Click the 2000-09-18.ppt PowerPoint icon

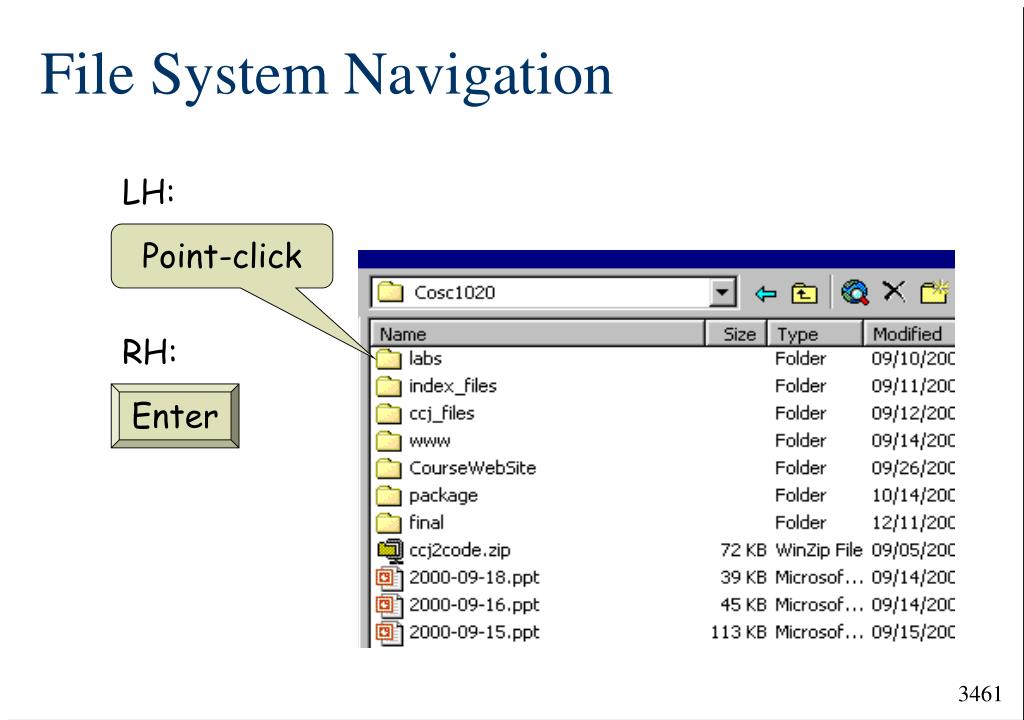389,578
